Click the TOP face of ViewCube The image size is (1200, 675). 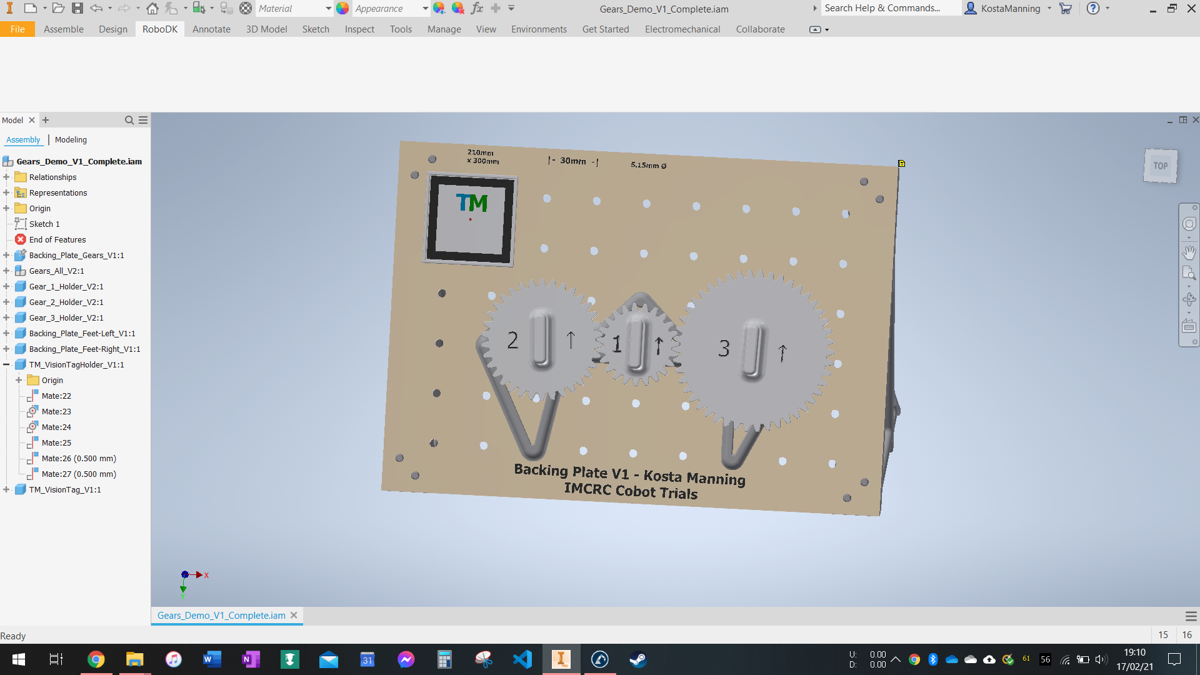pos(1160,166)
